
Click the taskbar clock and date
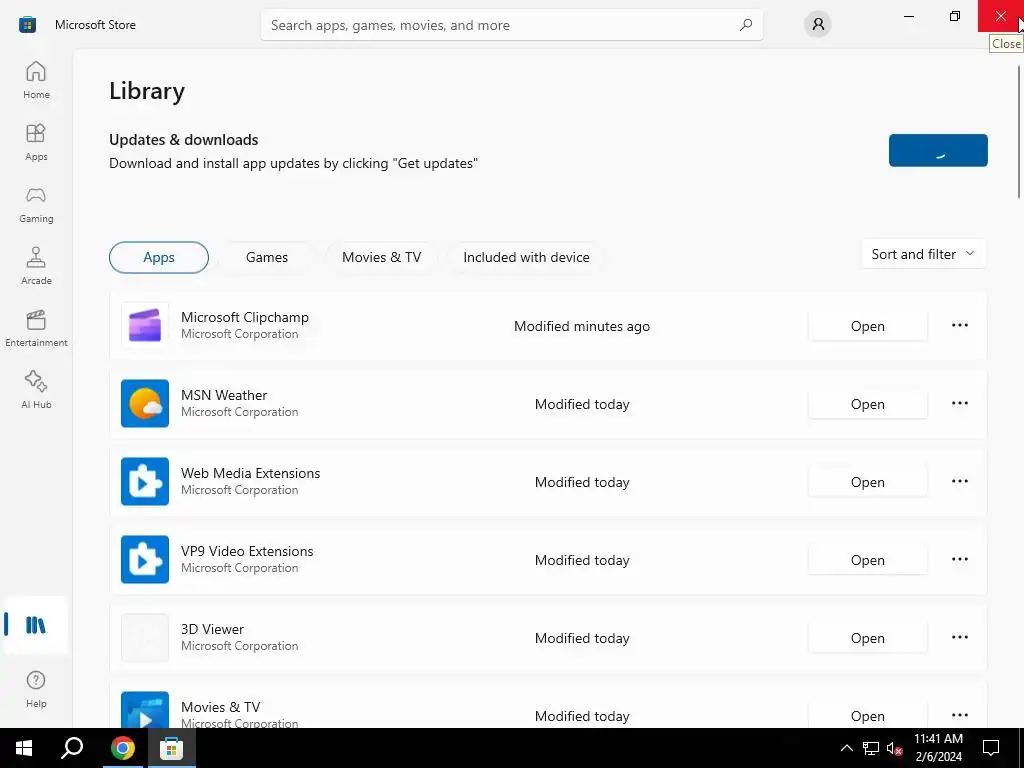[938, 748]
